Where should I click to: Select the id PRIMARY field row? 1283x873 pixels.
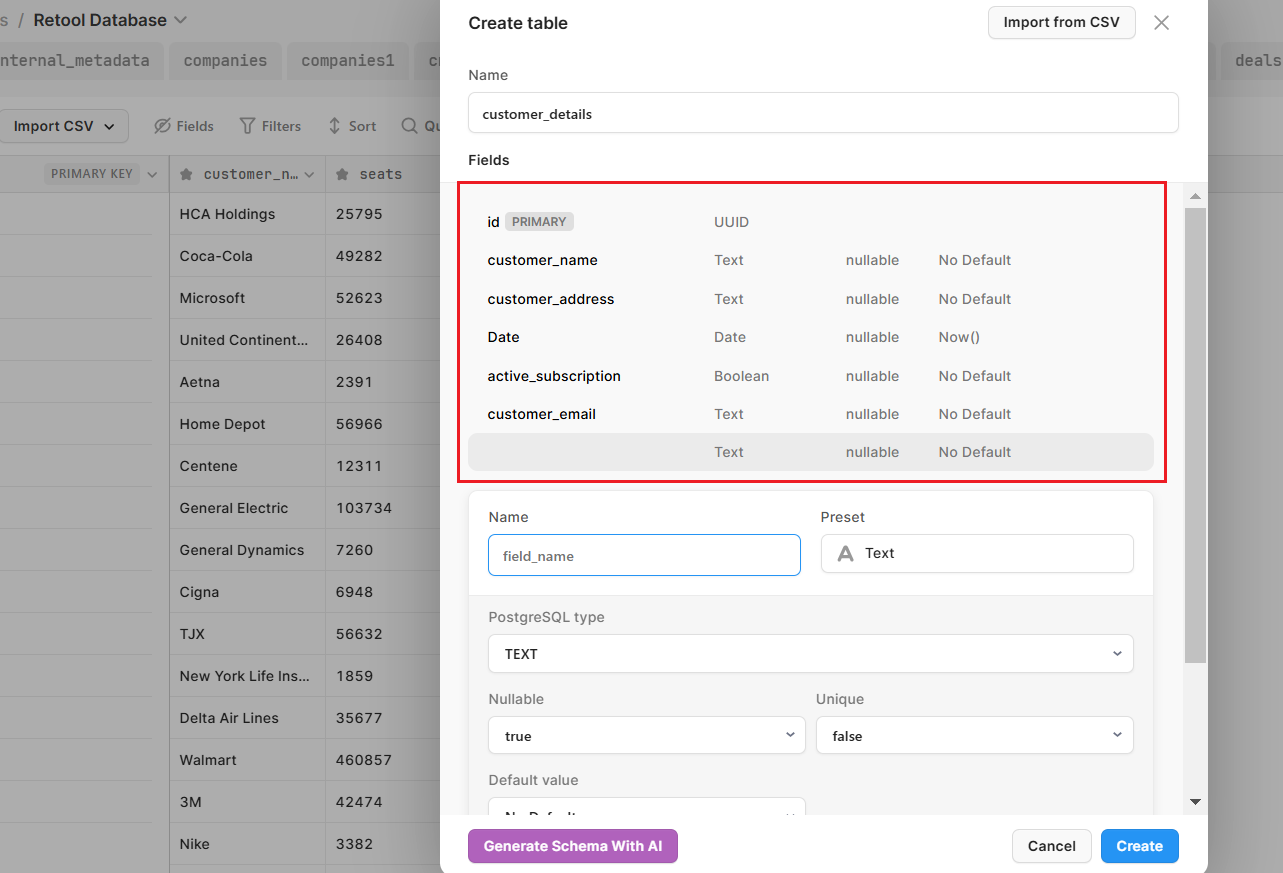(x=810, y=222)
